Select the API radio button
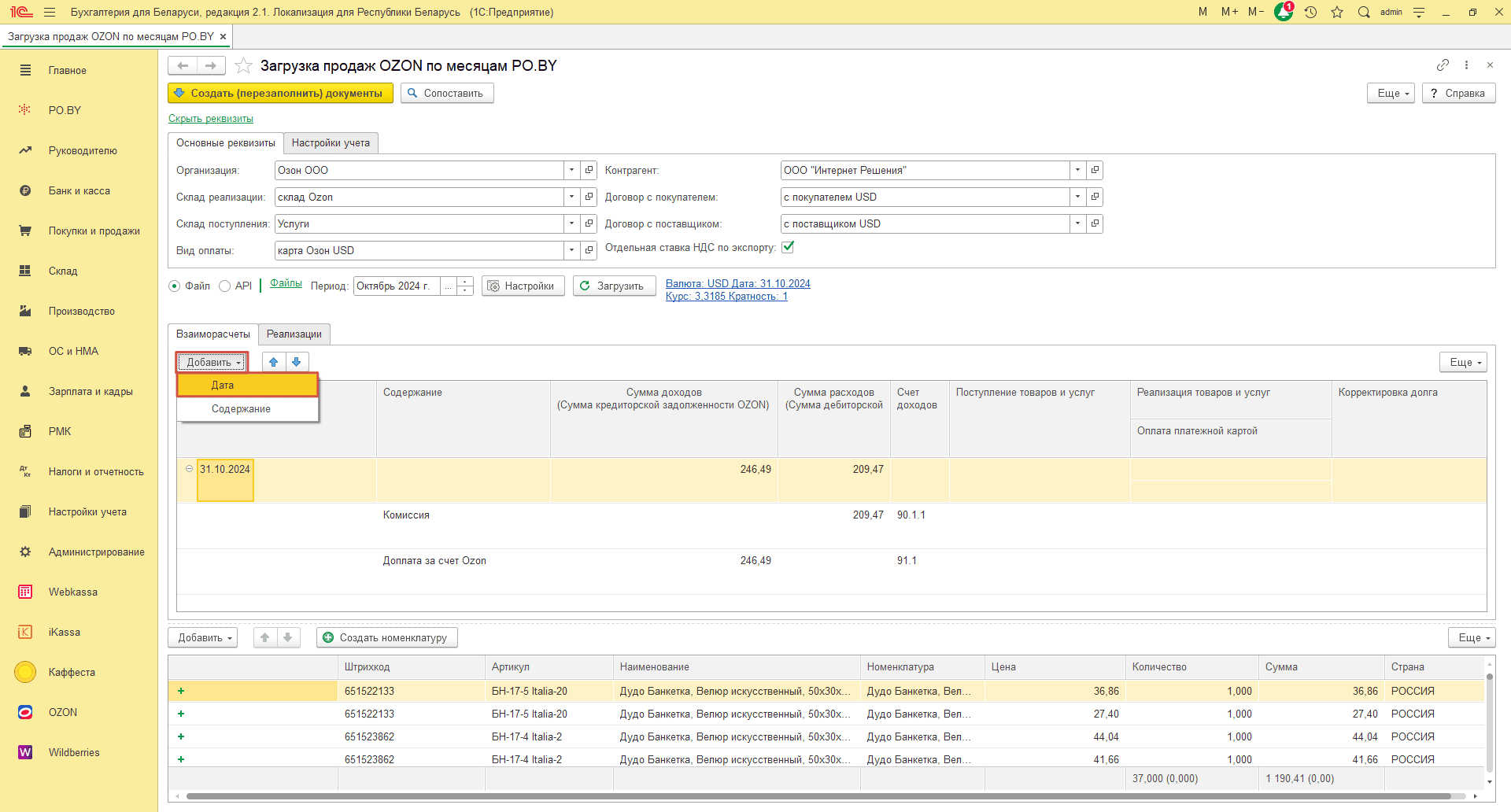This screenshot has height=812, width=1511. click(x=224, y=286)
